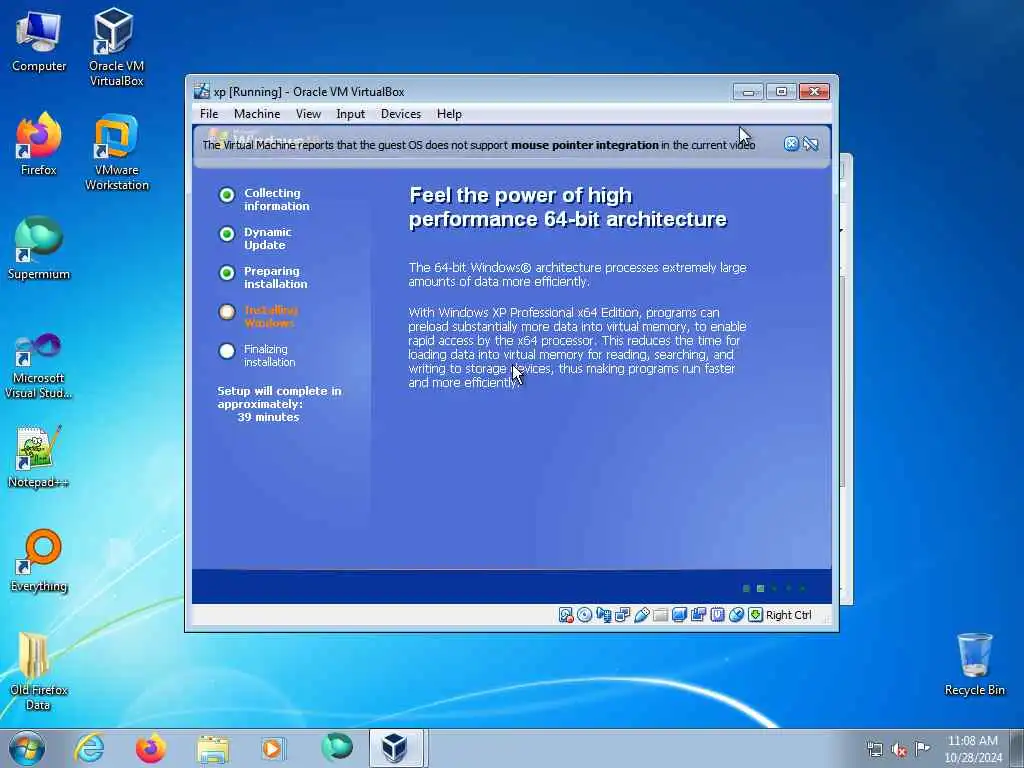Click the shared folders status icon
1024x768 pixels.
[x=660, y=615]
